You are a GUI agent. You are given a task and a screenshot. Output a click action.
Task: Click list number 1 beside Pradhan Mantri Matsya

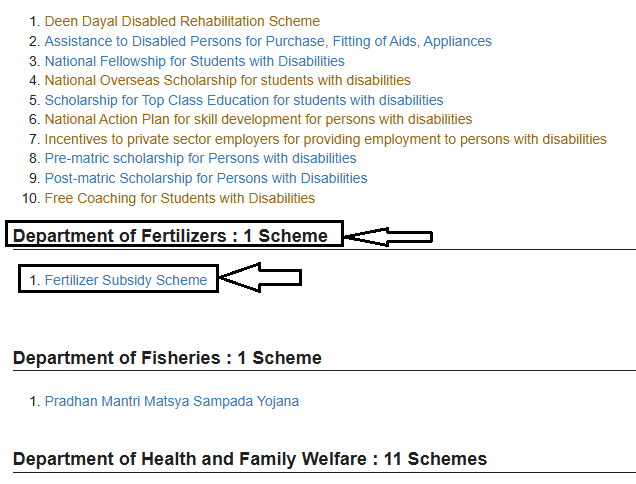tap(34, 401)
